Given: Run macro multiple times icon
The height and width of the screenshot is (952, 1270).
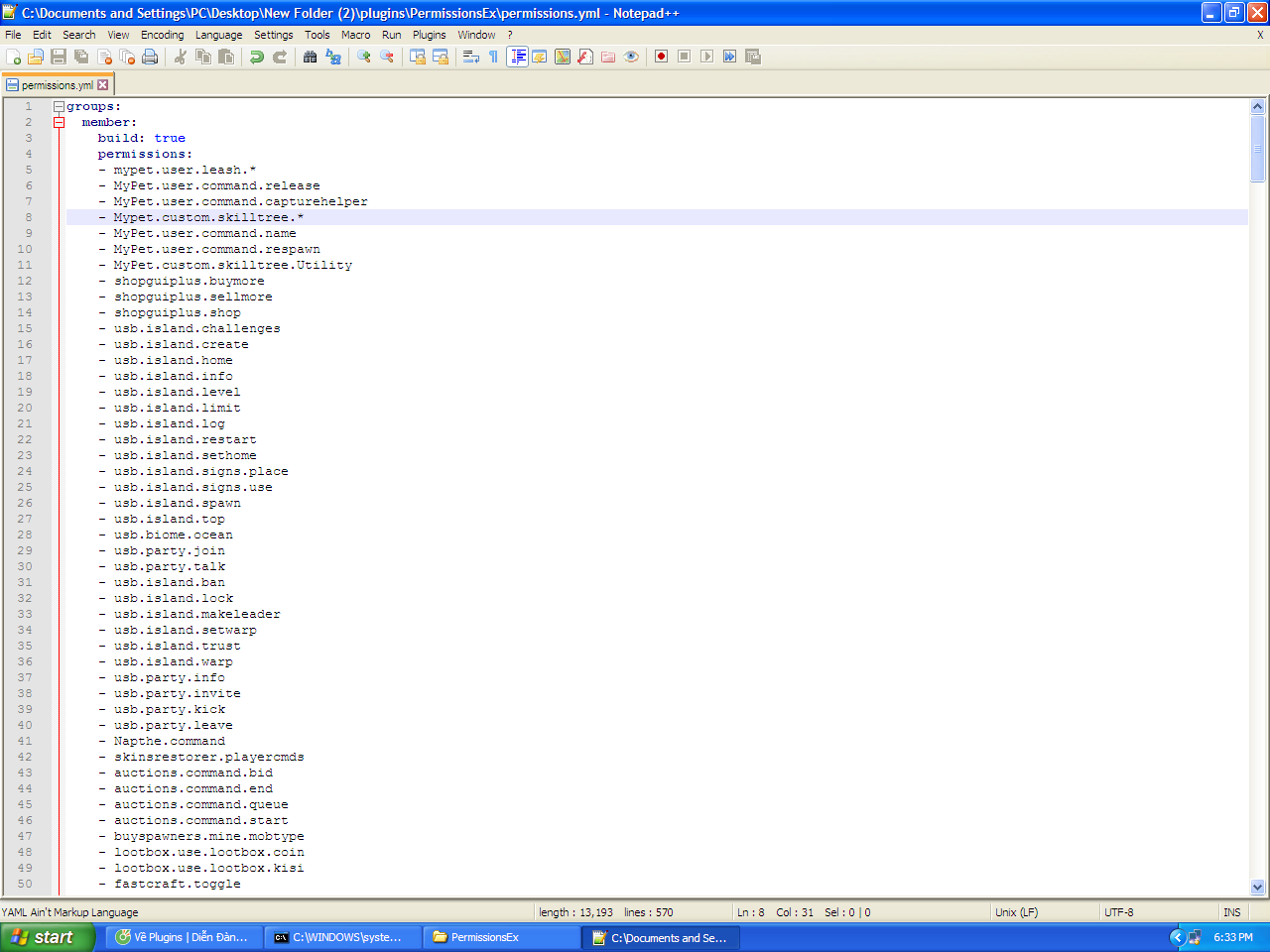Looking at the screenshot, I should pos(730,57).
